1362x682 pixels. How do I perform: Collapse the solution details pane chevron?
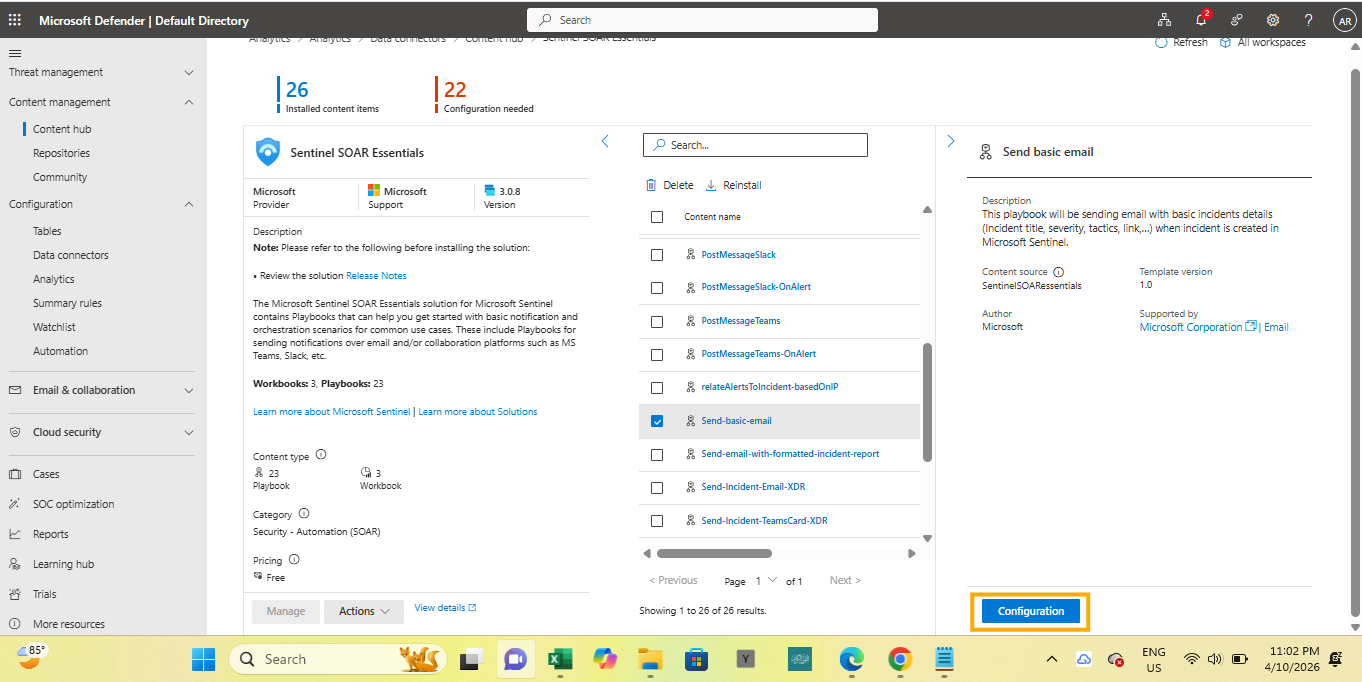605,142
